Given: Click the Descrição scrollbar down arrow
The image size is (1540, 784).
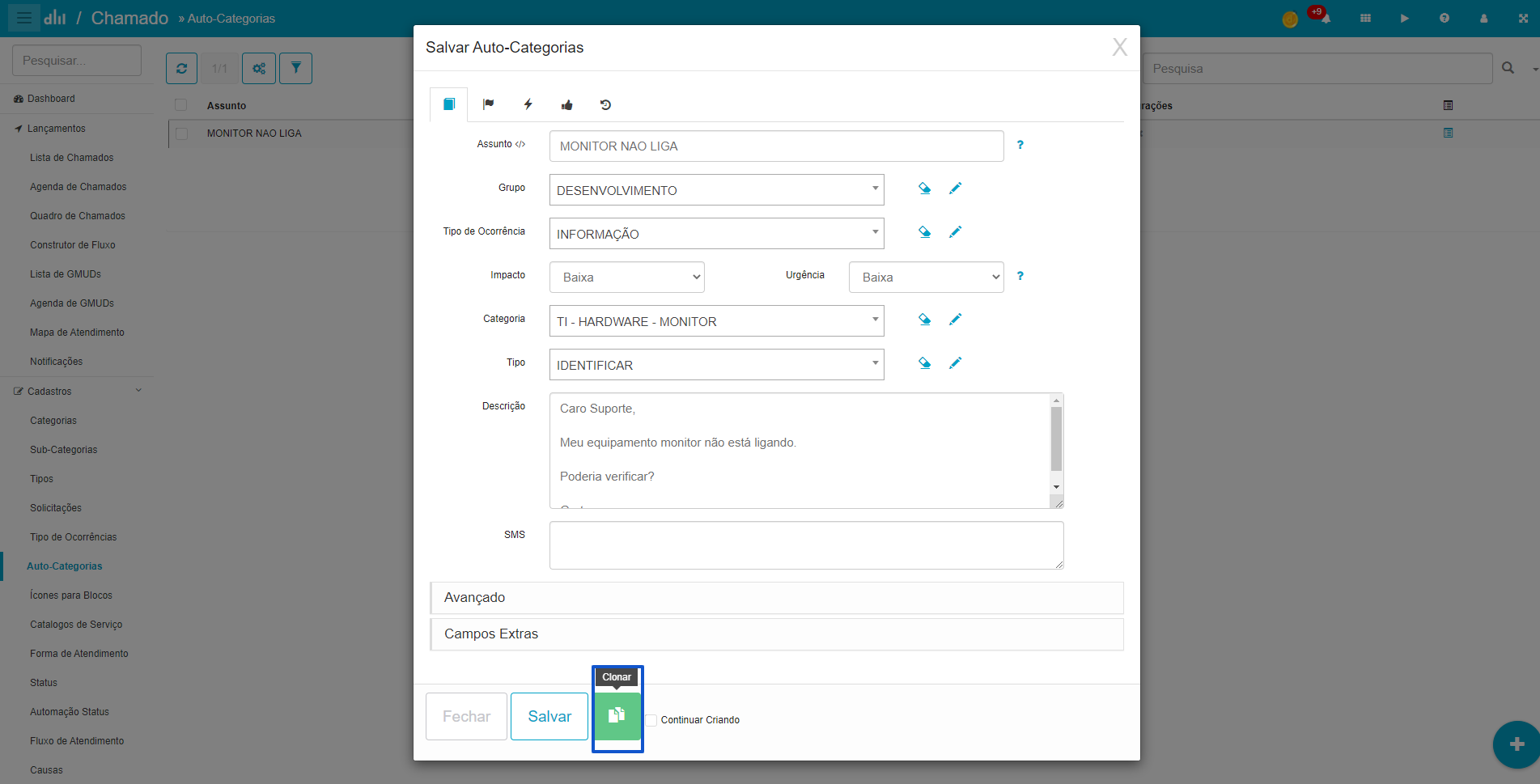Looking at the screenshot, I should pyautogui.click(x=1056, y=487).
